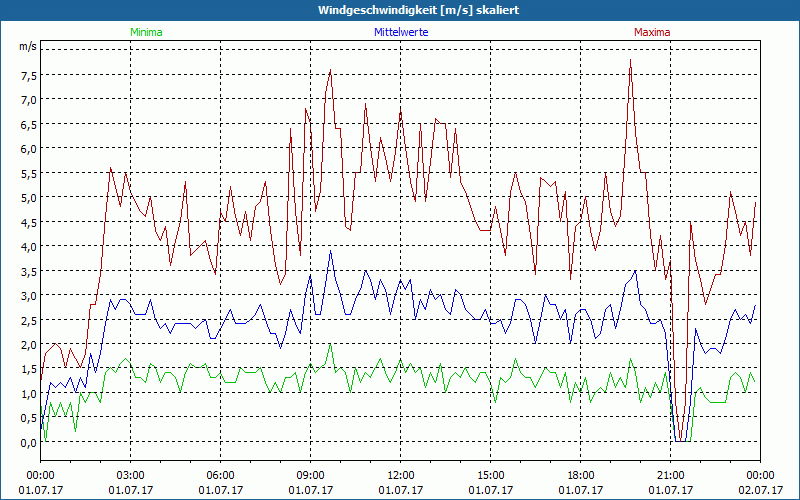Click the 03:00 time axis label
Viewport: 800px width, 500px height.
pyautogui.click(x=130, y=475)
